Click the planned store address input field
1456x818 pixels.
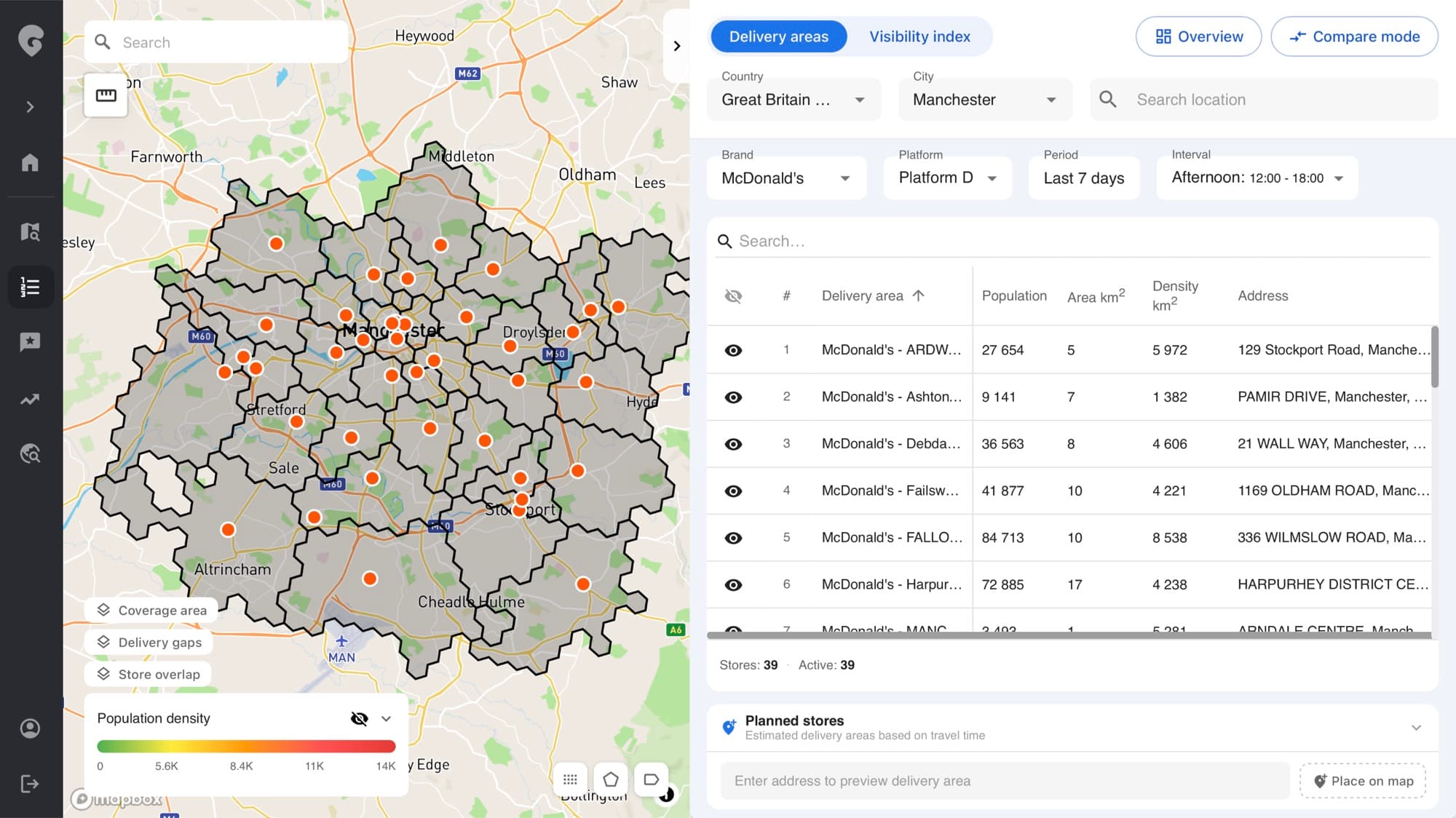[1005, 781]
